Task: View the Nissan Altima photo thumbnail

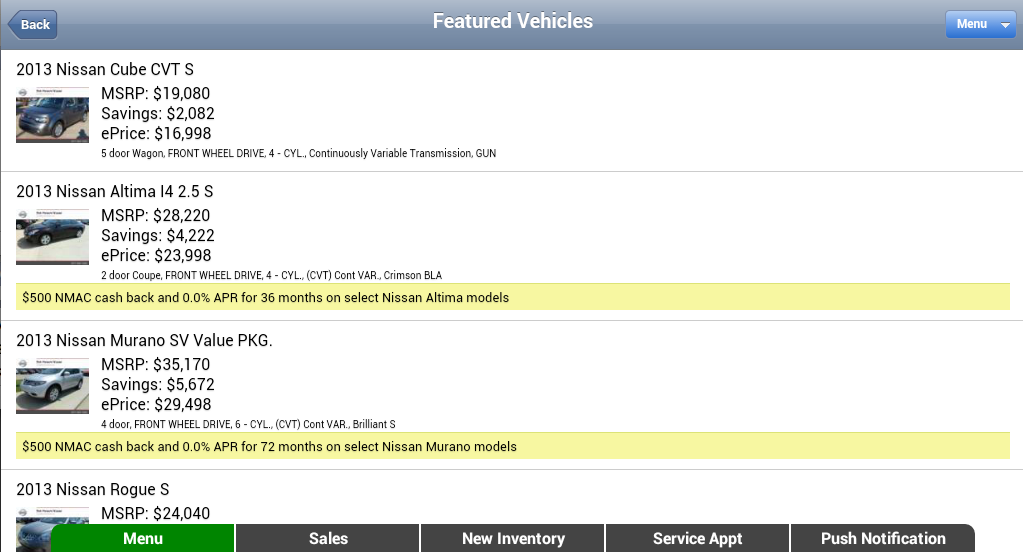Action: point(52,237)
